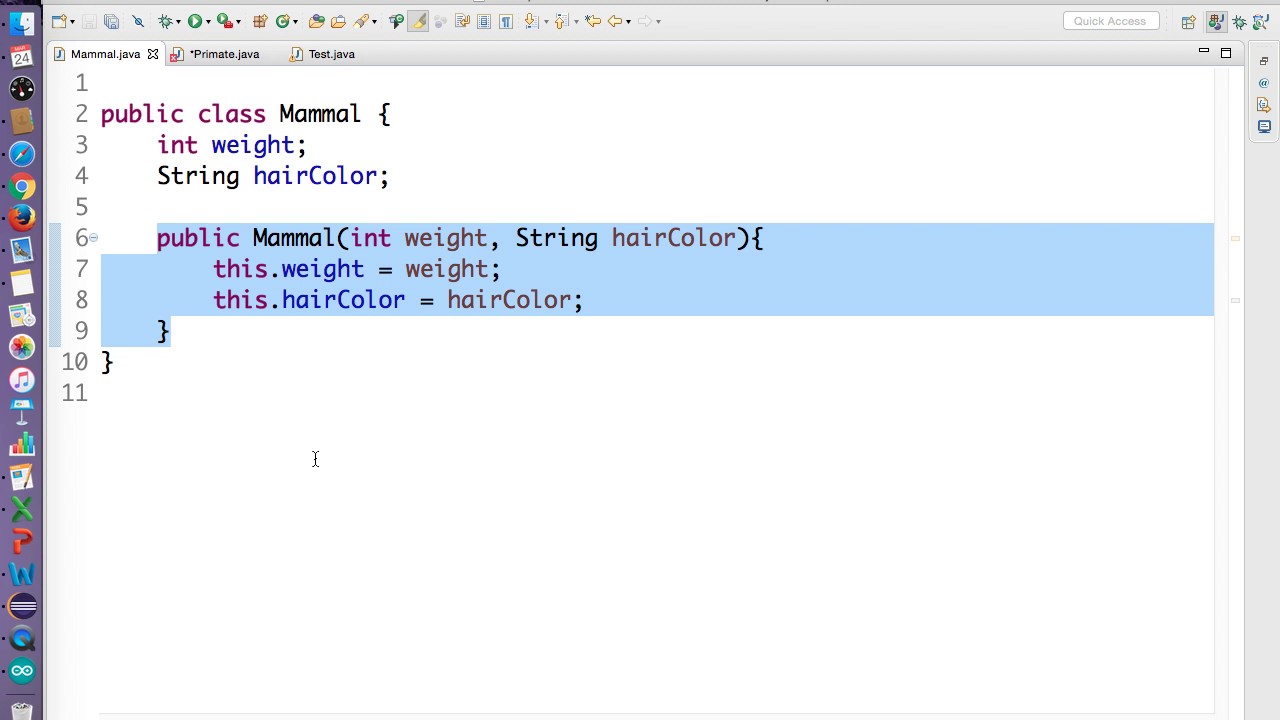The width and height of the screenshot is (1280, 720).
Task: Click the 'Mammal' class name on line 2
Action: pos(319,114)
